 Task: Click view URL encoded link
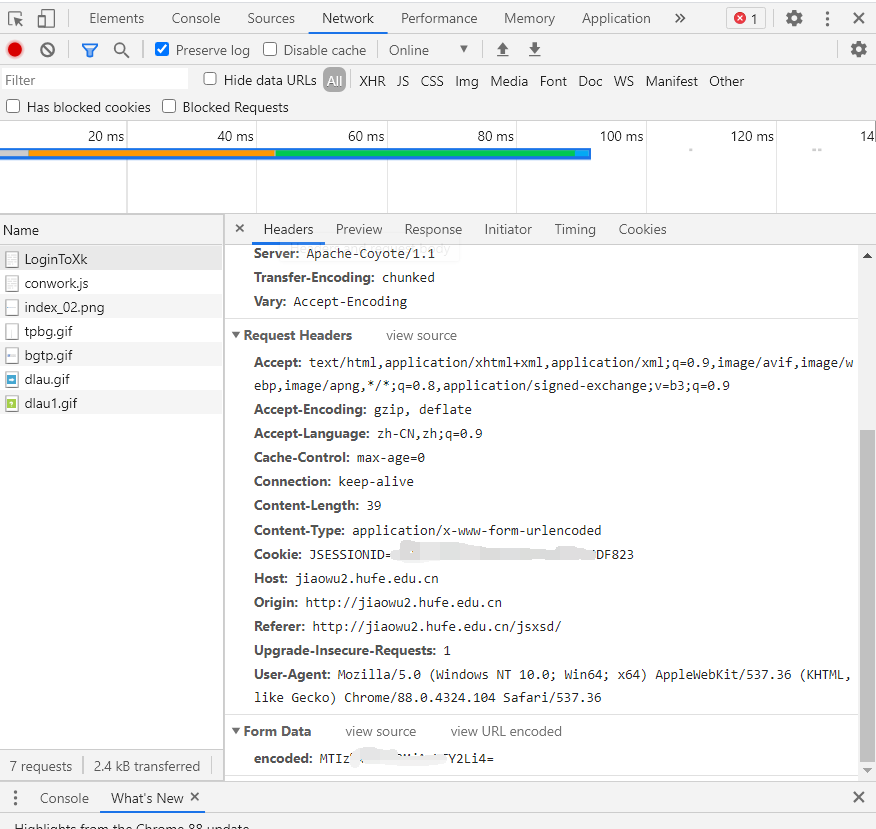[x=506, y=732]
